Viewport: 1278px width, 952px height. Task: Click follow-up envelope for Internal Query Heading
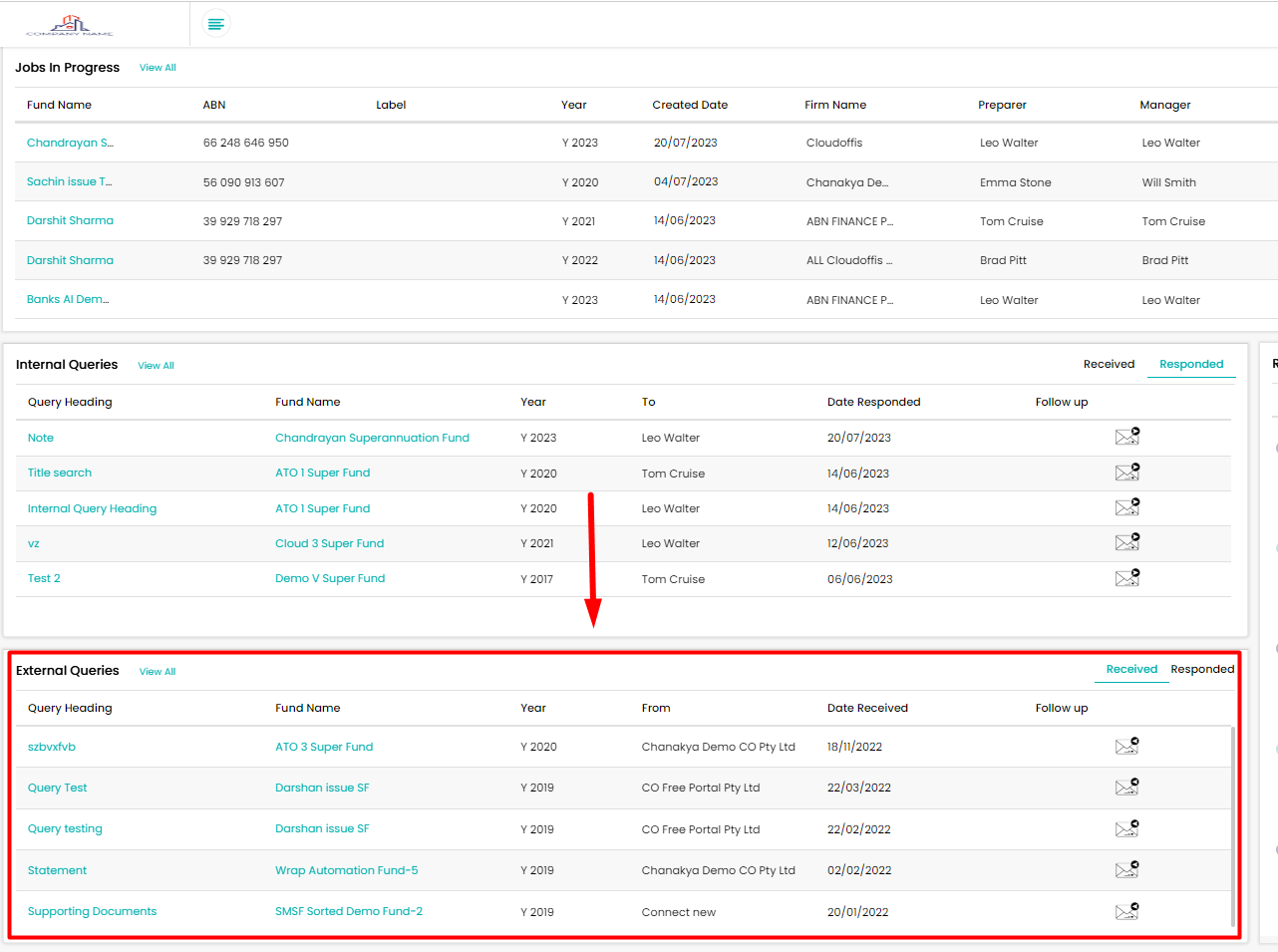[1127, 507]
